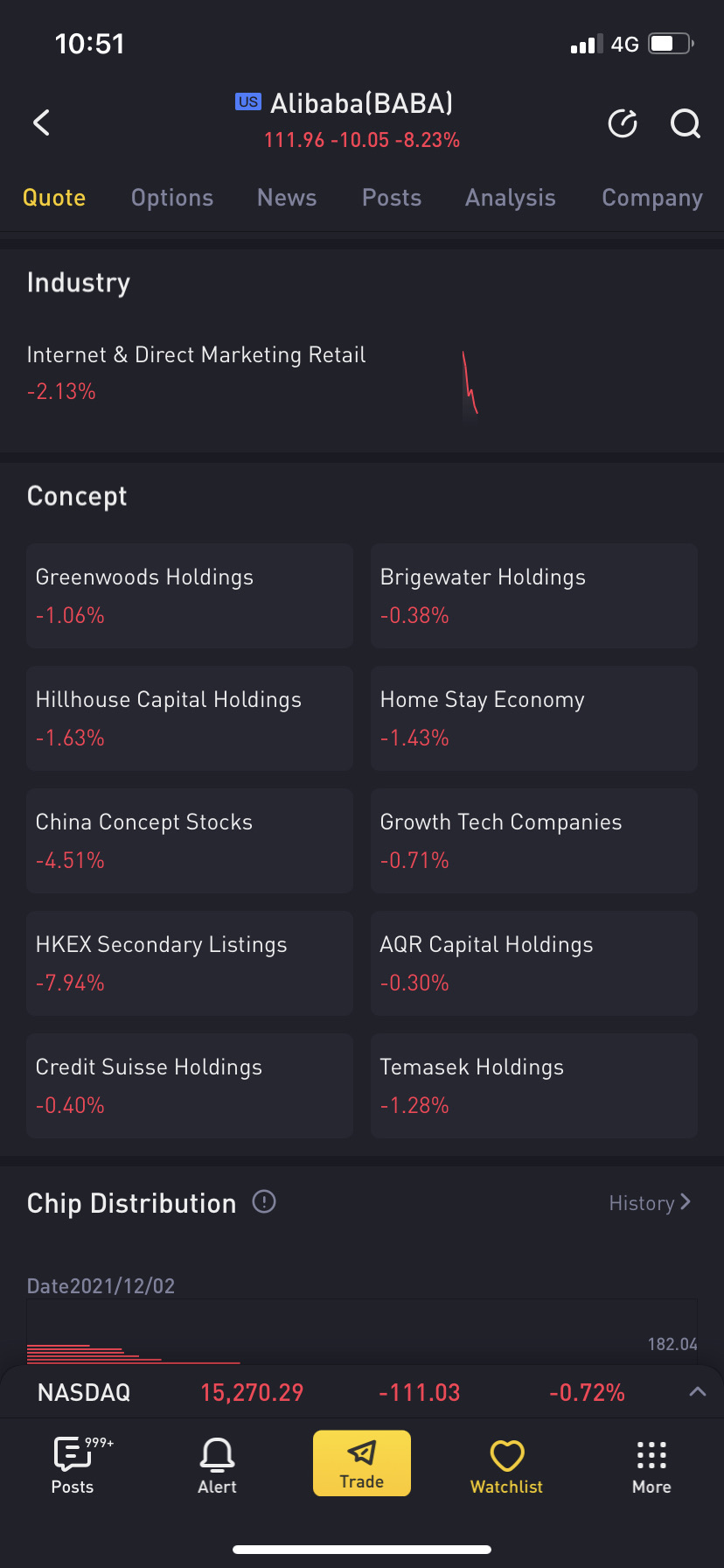Open Chip Distribution History chevron
Screen dimensions: 724x1568
(x=686, y=1202)
